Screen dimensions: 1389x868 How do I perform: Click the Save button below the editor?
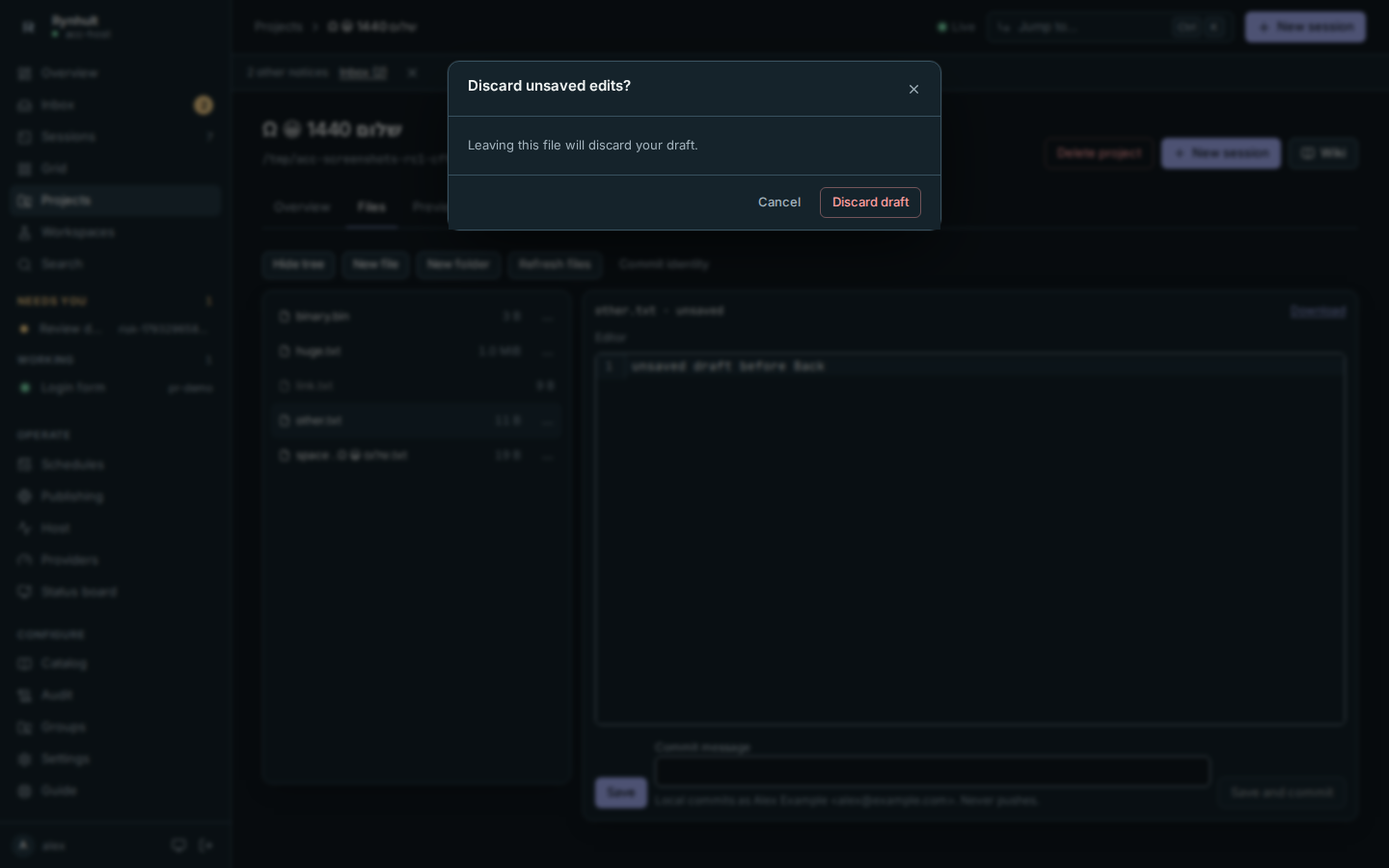coord(621,793)
